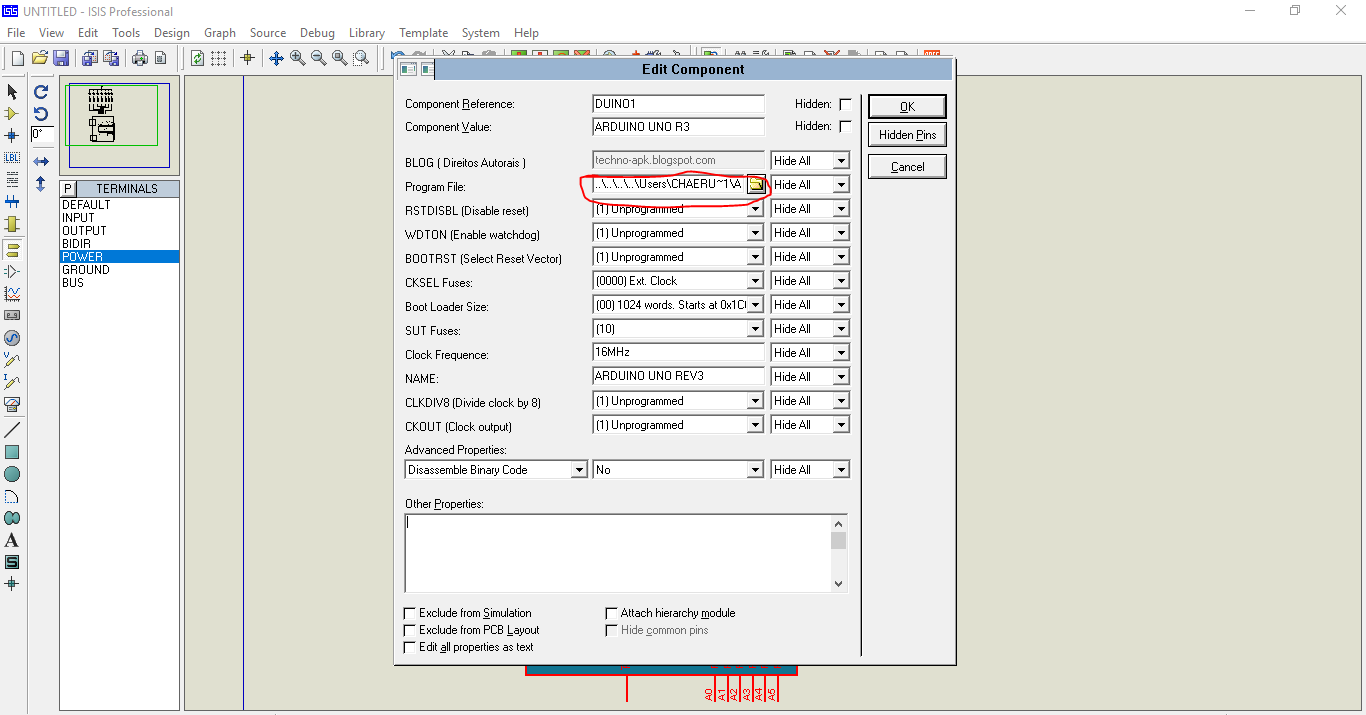Save the current design
This screenshot has width=1366, height=715.
coord(61,58)
